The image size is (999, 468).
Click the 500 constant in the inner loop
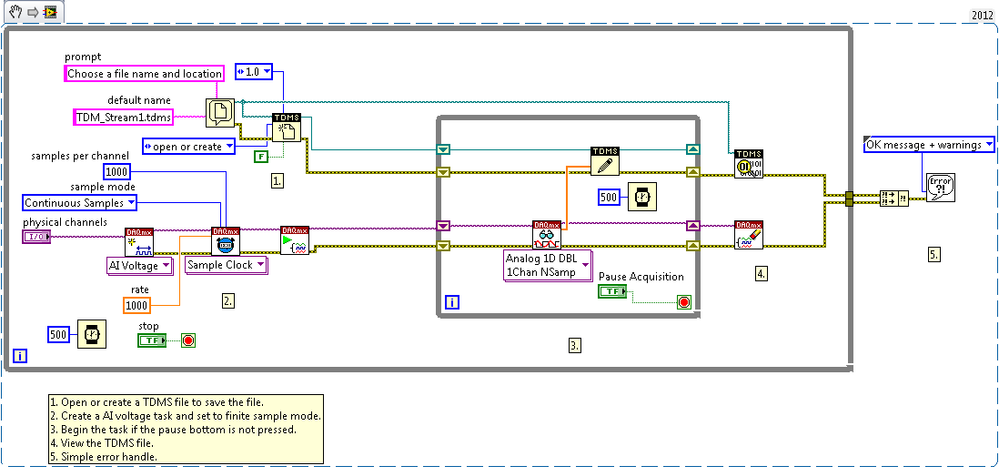click(610, 197)
